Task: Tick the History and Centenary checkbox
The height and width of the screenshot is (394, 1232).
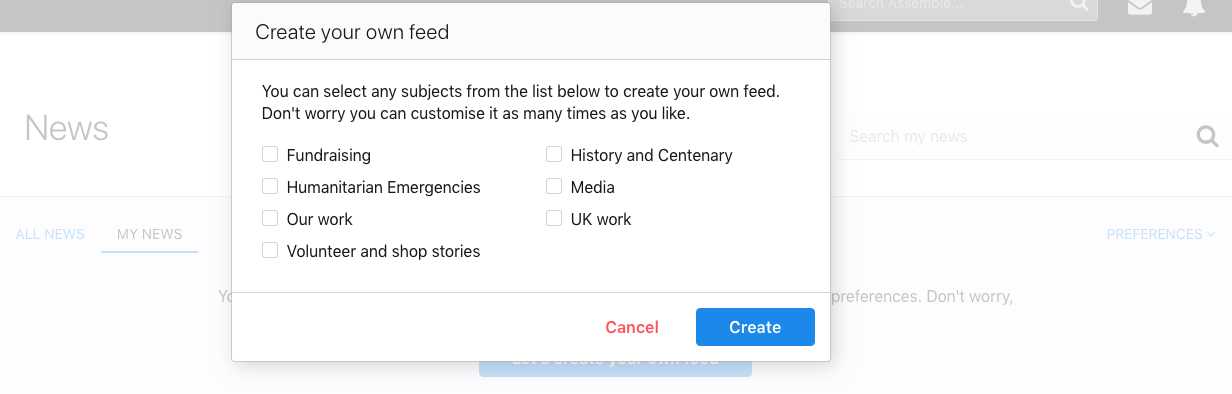Action: click(x=554, y=155)
